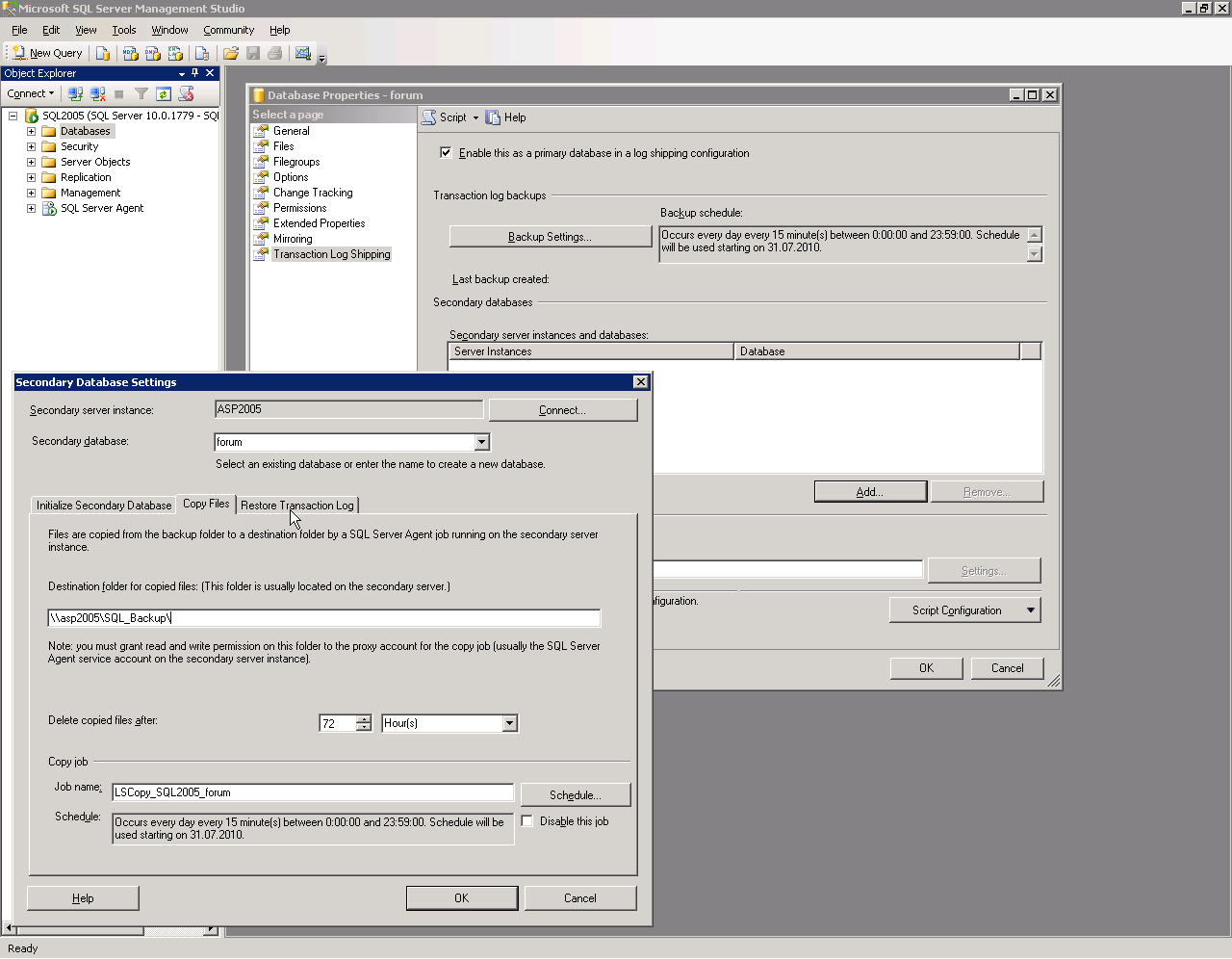Select the Permissions page
Viewport: 1232px width, 960px height.
(299, 208)
